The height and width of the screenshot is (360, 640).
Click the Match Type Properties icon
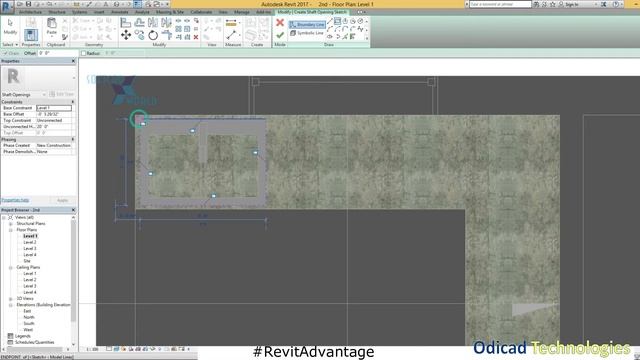point(65,37)
